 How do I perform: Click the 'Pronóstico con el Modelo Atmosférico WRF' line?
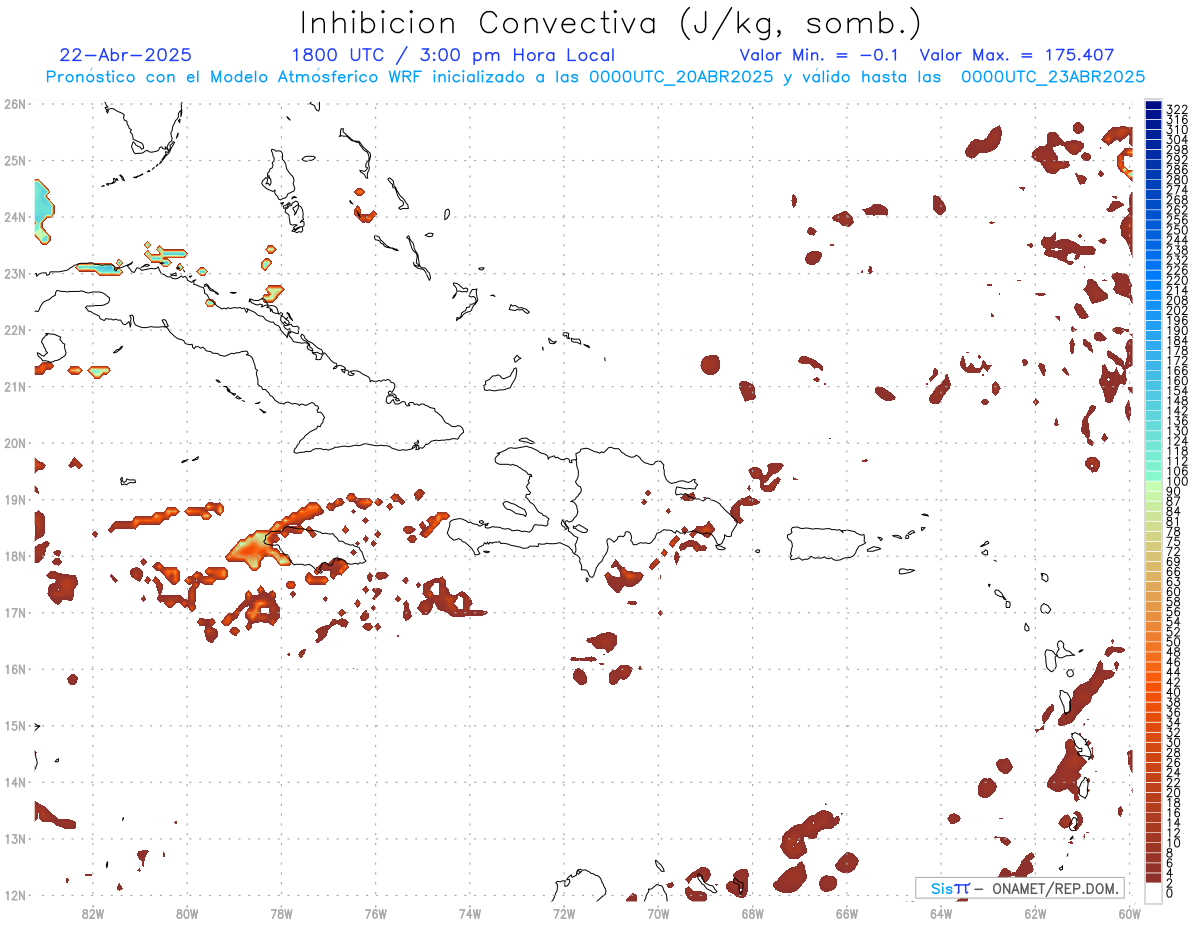click(595, 77)
